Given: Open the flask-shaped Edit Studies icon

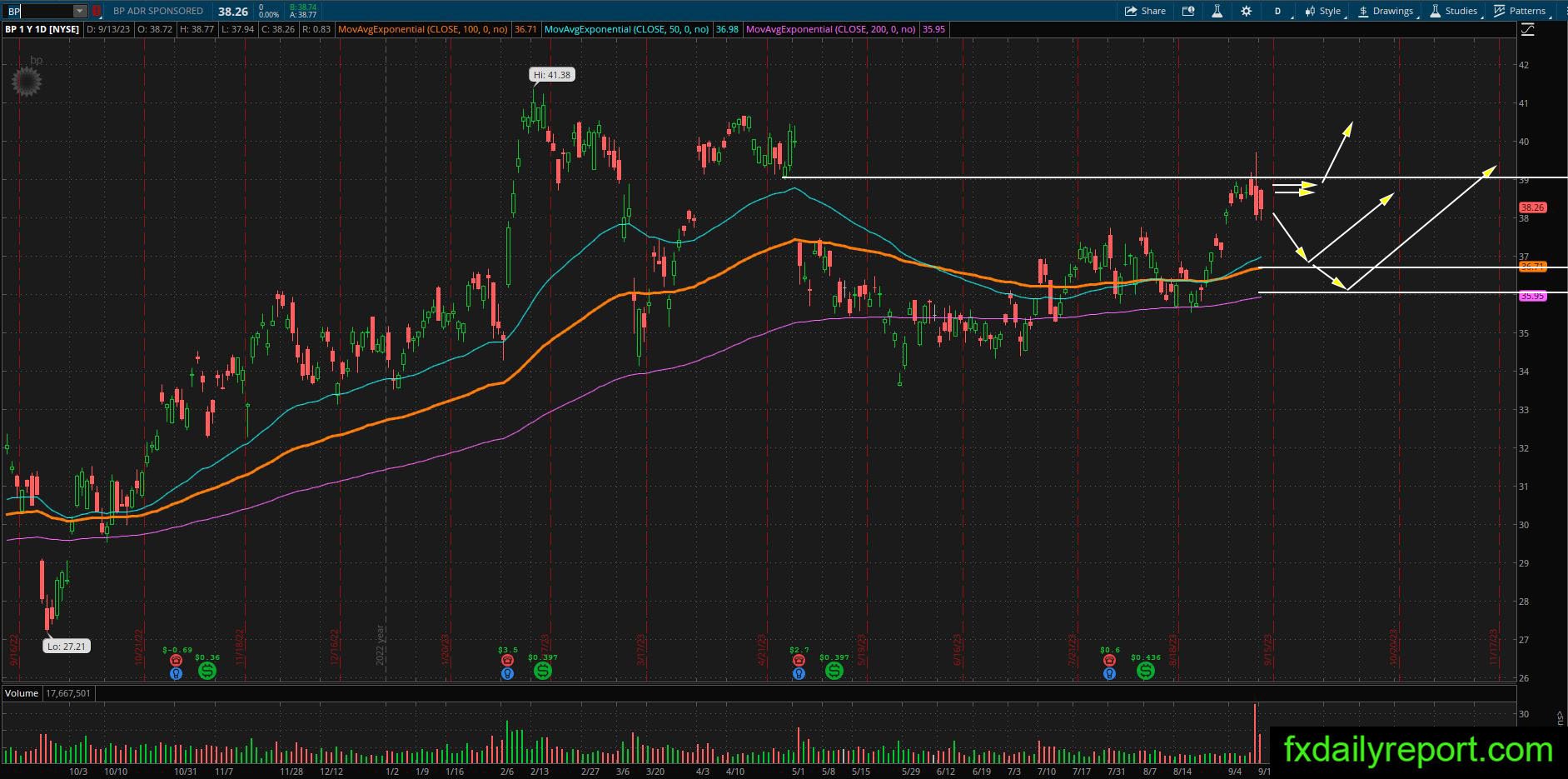Looking at the screenshot, I should click(x=1217, y=11).
